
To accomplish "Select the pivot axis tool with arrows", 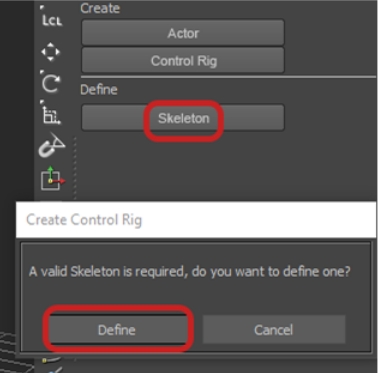I will click(52, 179).
